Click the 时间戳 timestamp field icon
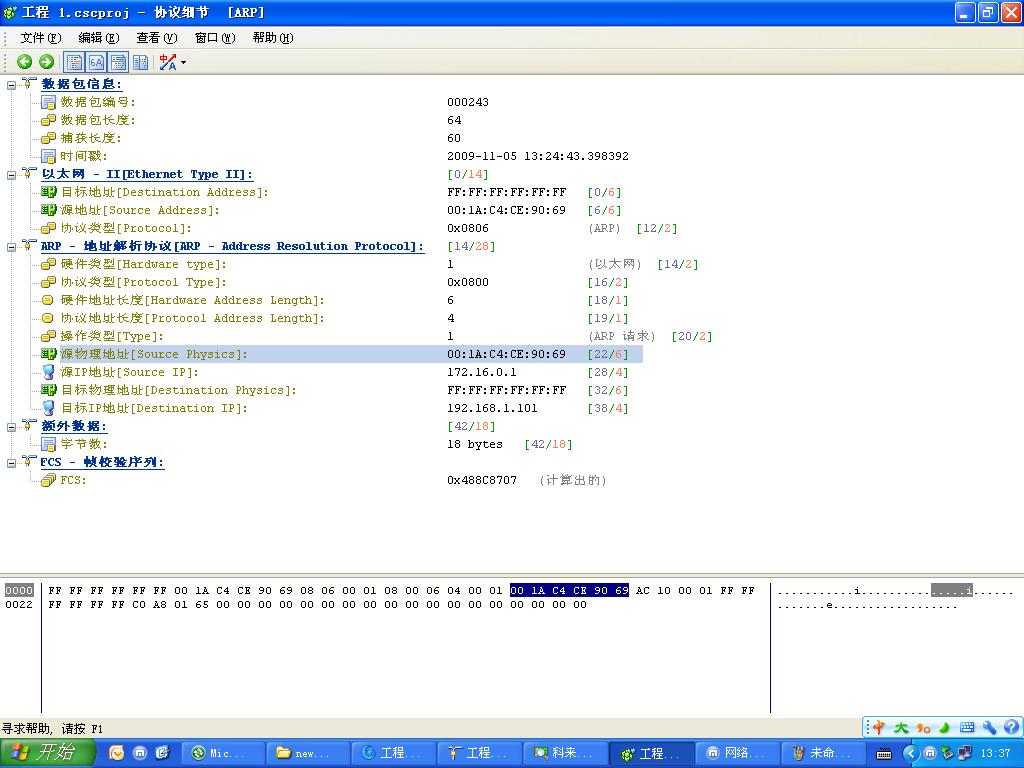The height and width of the screenshot is (768, 1024). click(x=48, y=156)
